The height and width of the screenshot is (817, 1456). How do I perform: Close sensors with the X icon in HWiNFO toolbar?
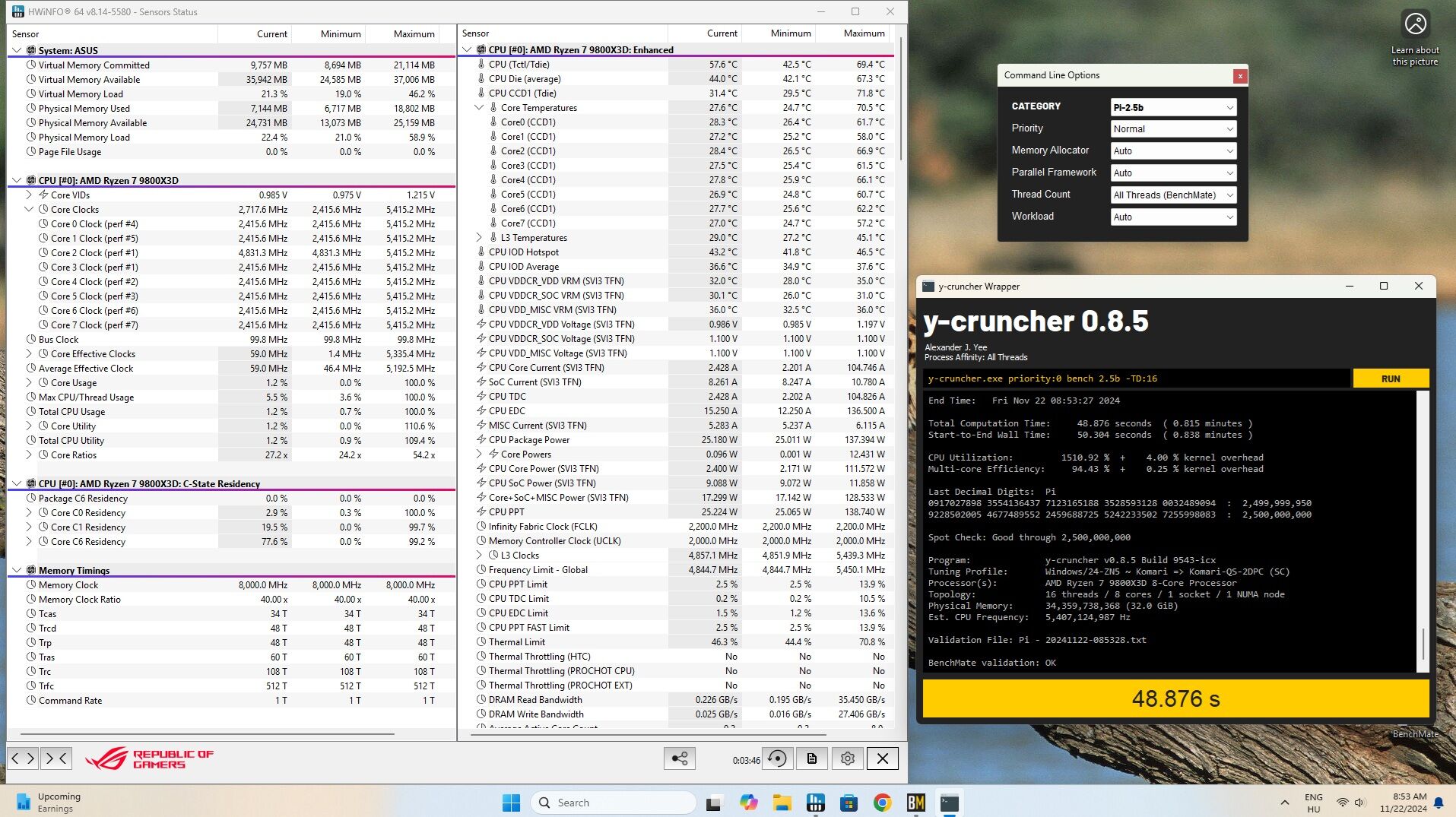point(883,758)
